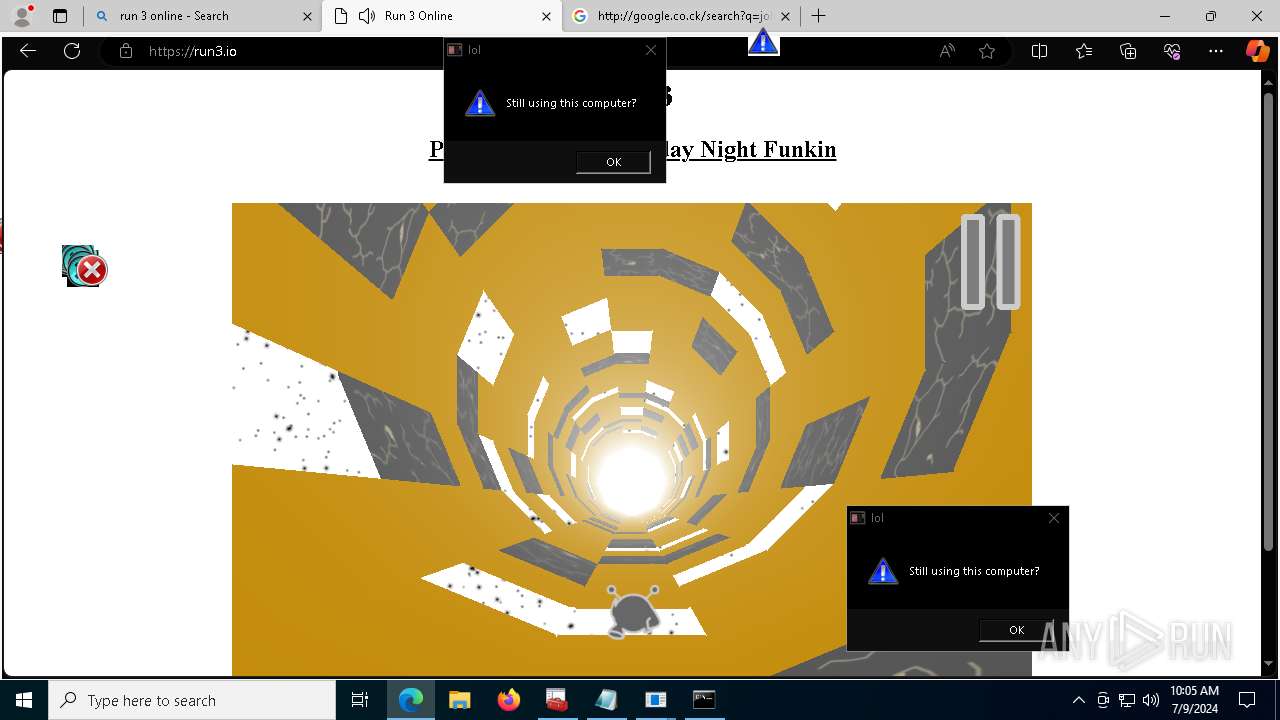Pause the Run 3 game
The width and height of the screenshot is (1280, 720).
[990, 261]
